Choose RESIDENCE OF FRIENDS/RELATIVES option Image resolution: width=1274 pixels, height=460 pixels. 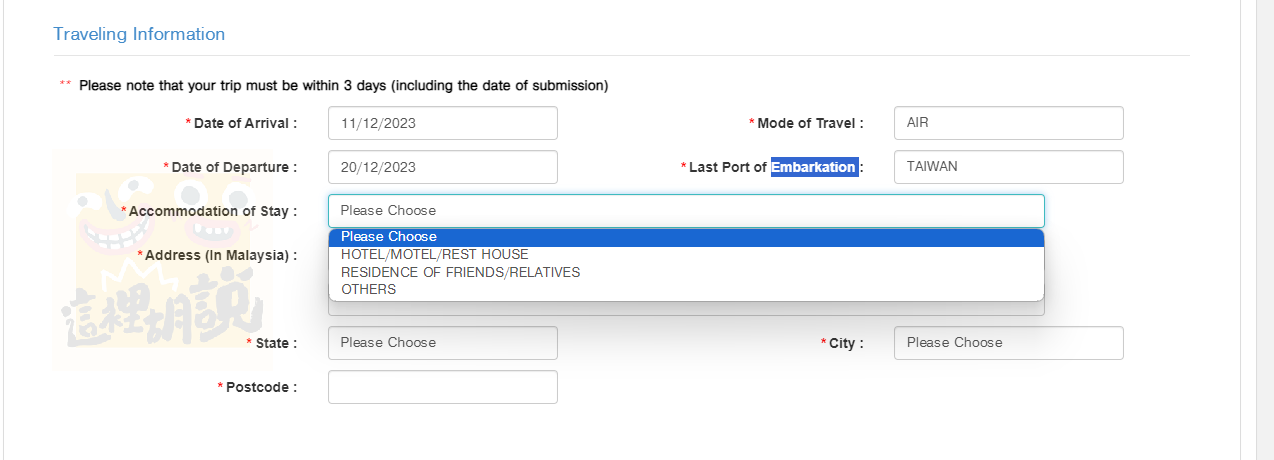(686, 272)
